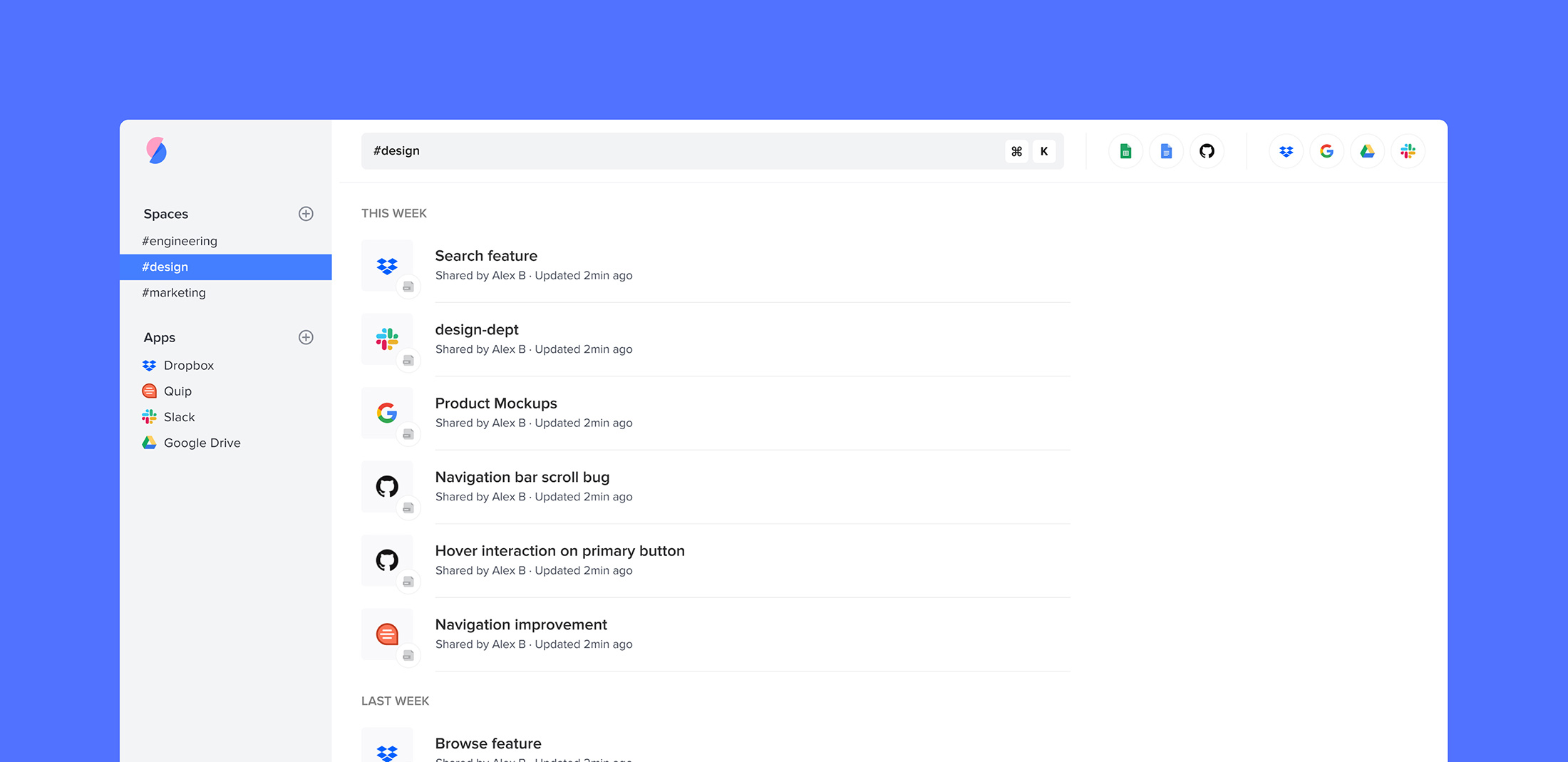This screenshot has width=1568, height=762.
Task: Open Dropbox in the Apps list
Action: tap(178, 365)
